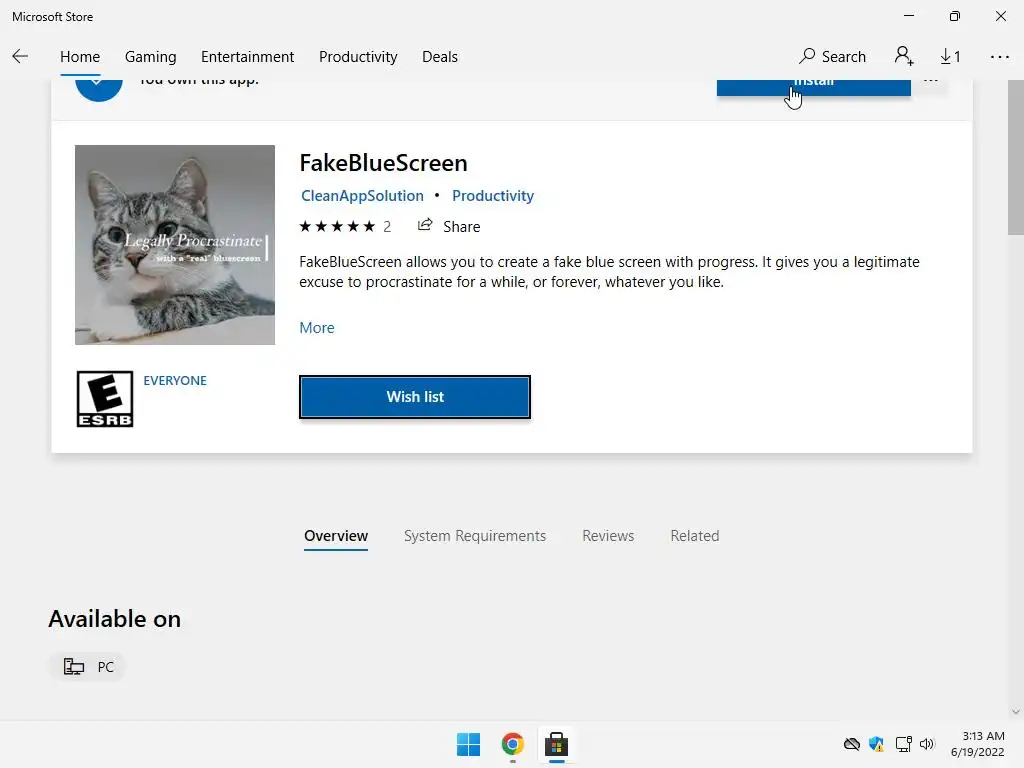The height and width of the screenshot is (768, 1024).
Task: Click the PC device chip
Action: tap(88, 667)
